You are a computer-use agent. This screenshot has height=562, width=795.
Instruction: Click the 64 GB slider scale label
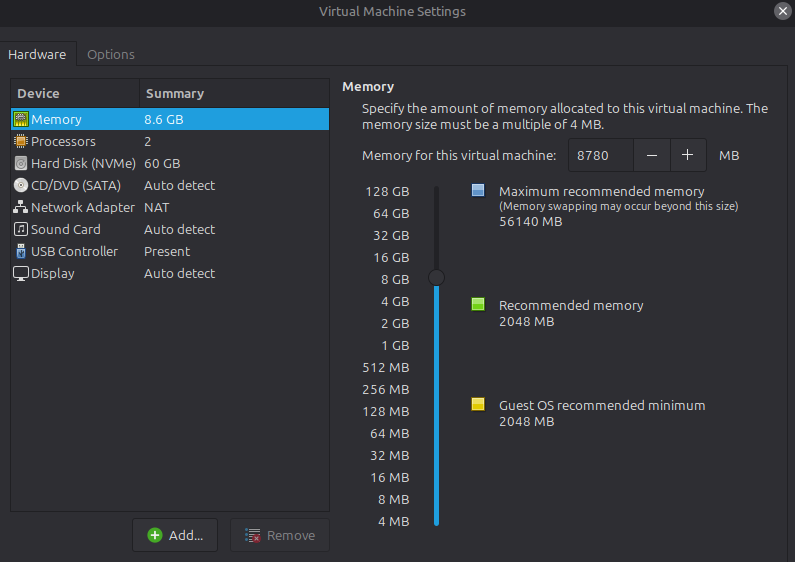point(391,214)
